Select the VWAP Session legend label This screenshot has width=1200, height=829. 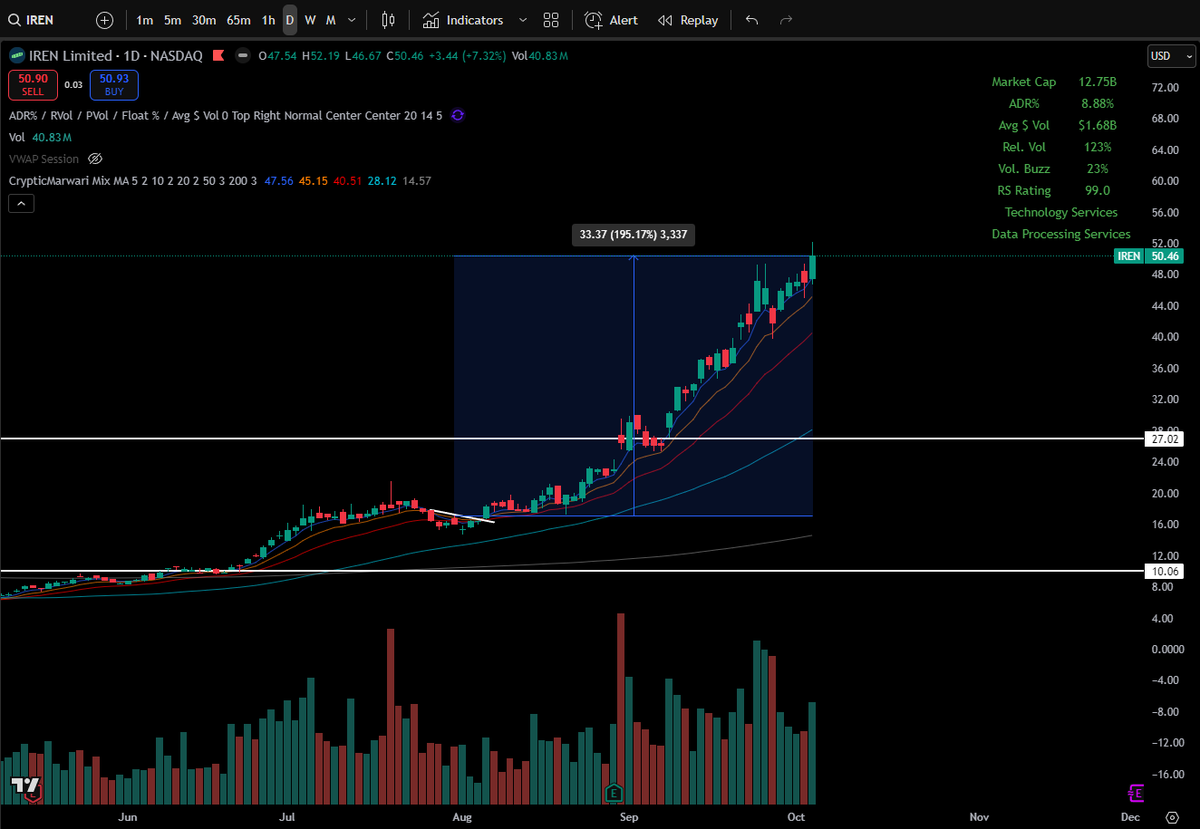point(44,159)
